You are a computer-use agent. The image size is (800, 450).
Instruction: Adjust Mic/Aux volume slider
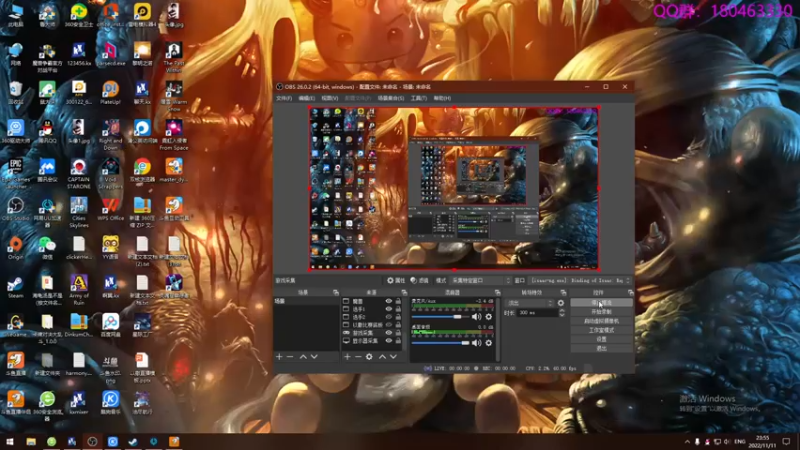(440, 317)
